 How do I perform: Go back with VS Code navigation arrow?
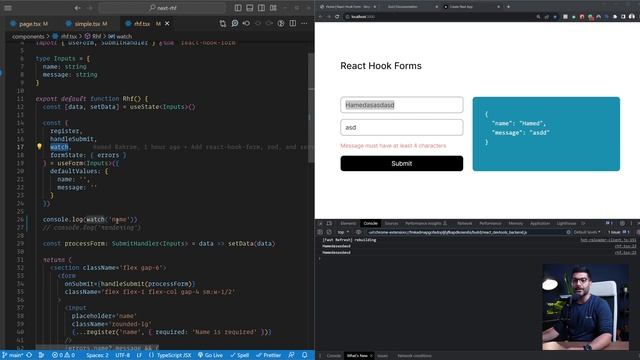(77, 8)
